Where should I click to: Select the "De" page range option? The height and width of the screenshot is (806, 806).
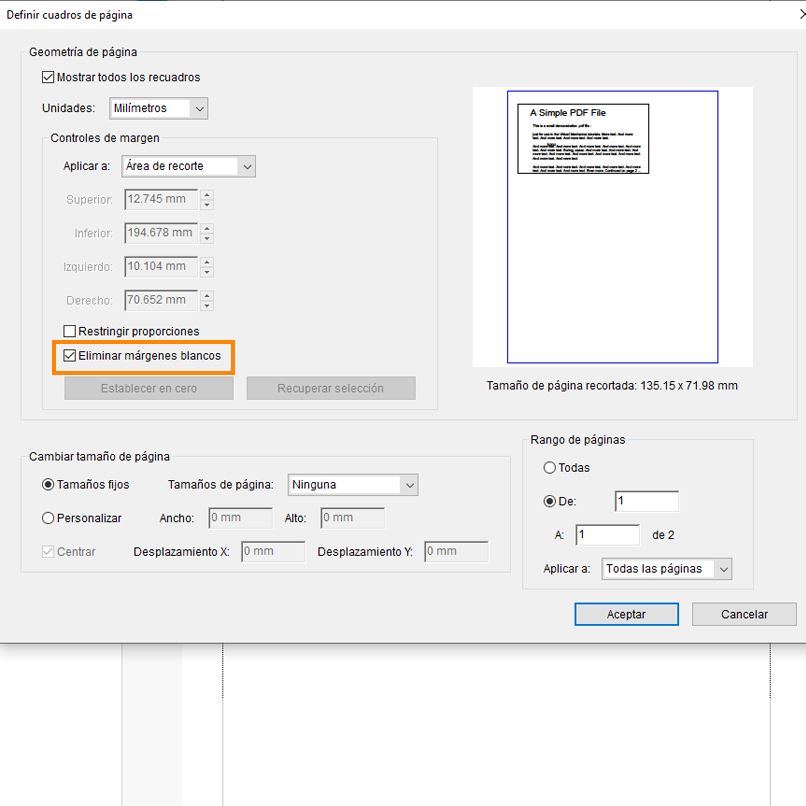[551, 500]
